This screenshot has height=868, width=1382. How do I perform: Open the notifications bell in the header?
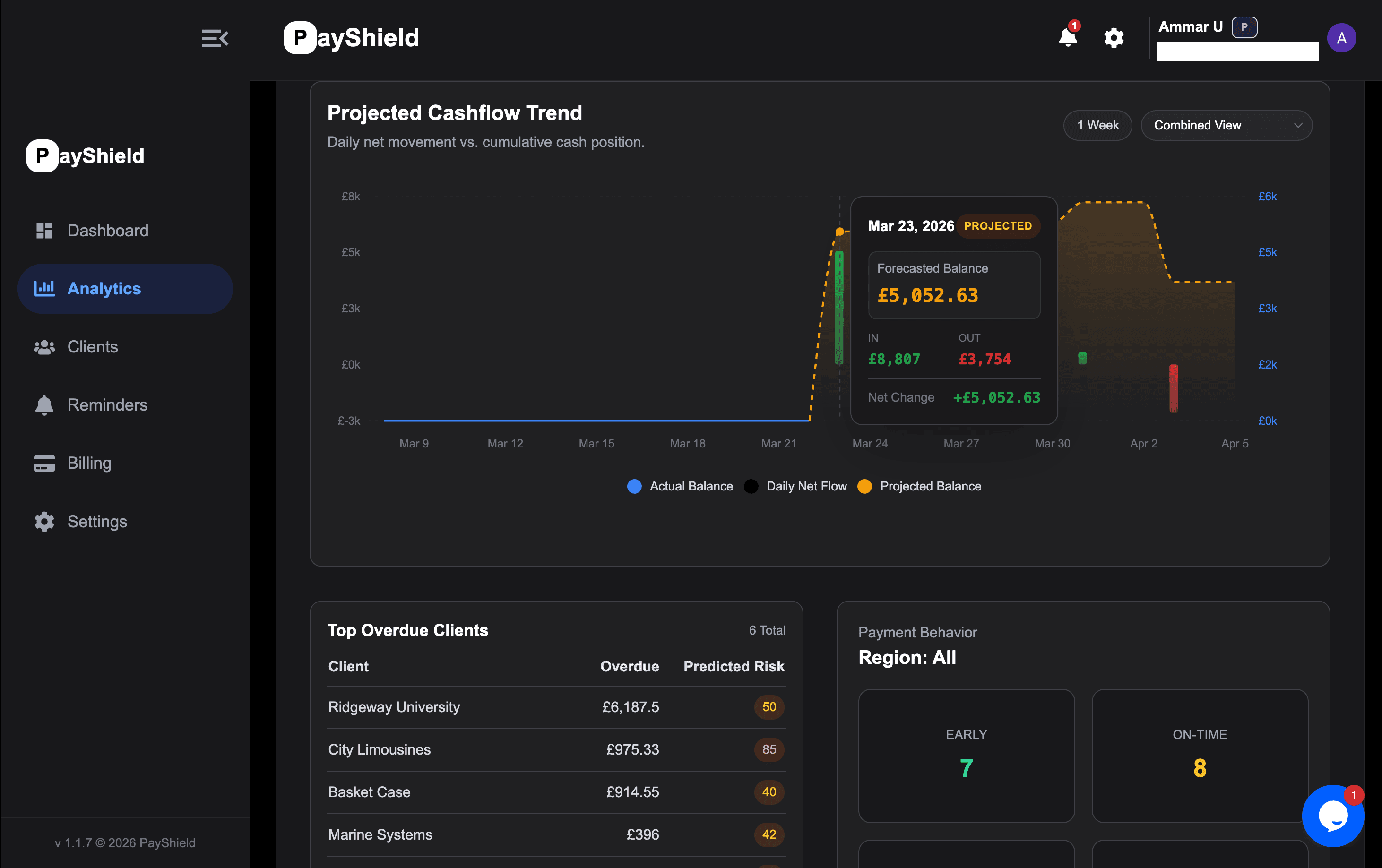(x=1068, y=37)
